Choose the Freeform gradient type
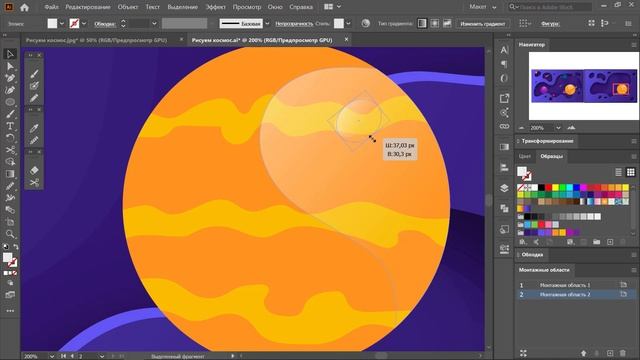 (447, 24)
